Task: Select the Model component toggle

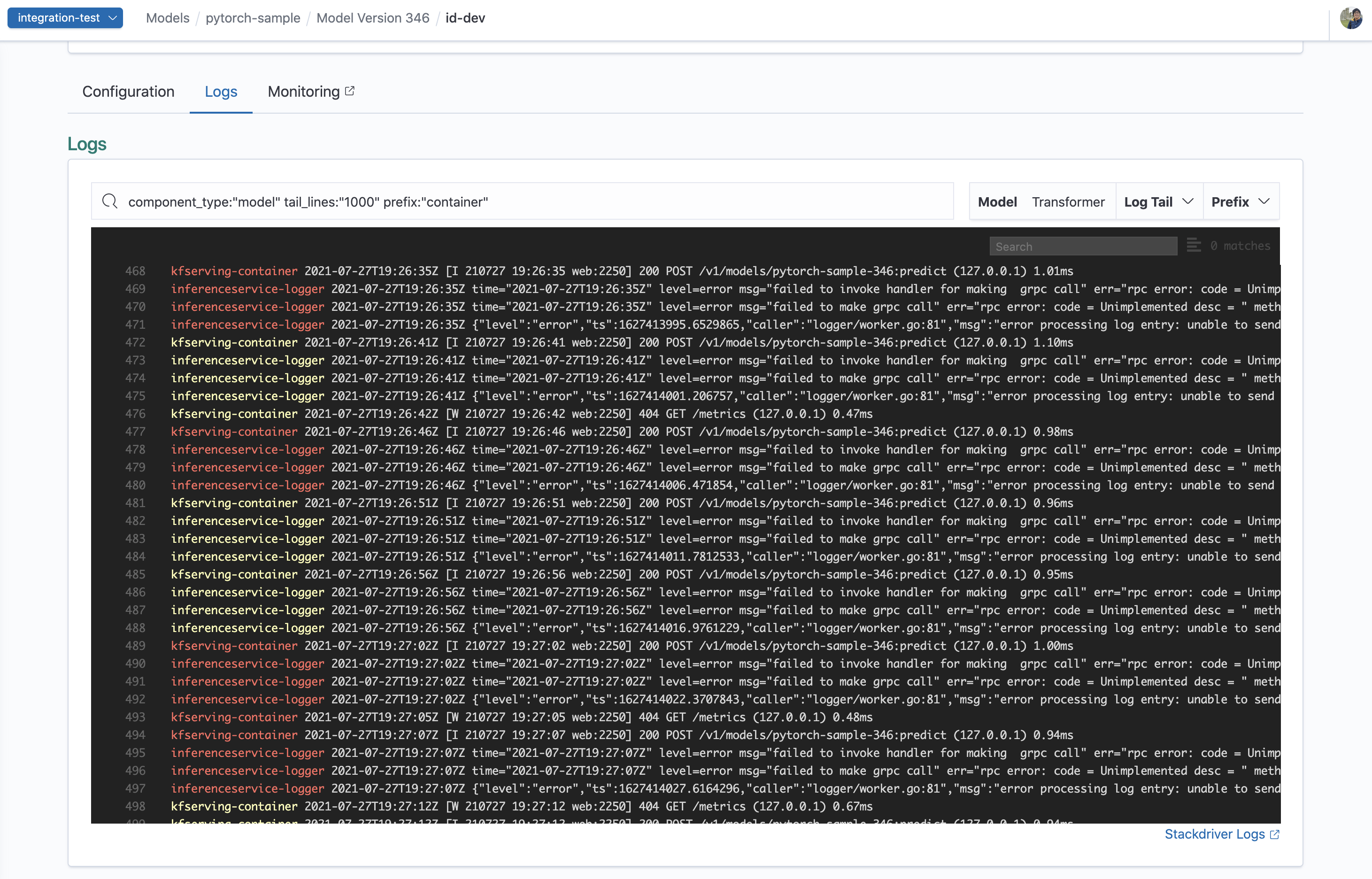Action: tap(997, 202)
